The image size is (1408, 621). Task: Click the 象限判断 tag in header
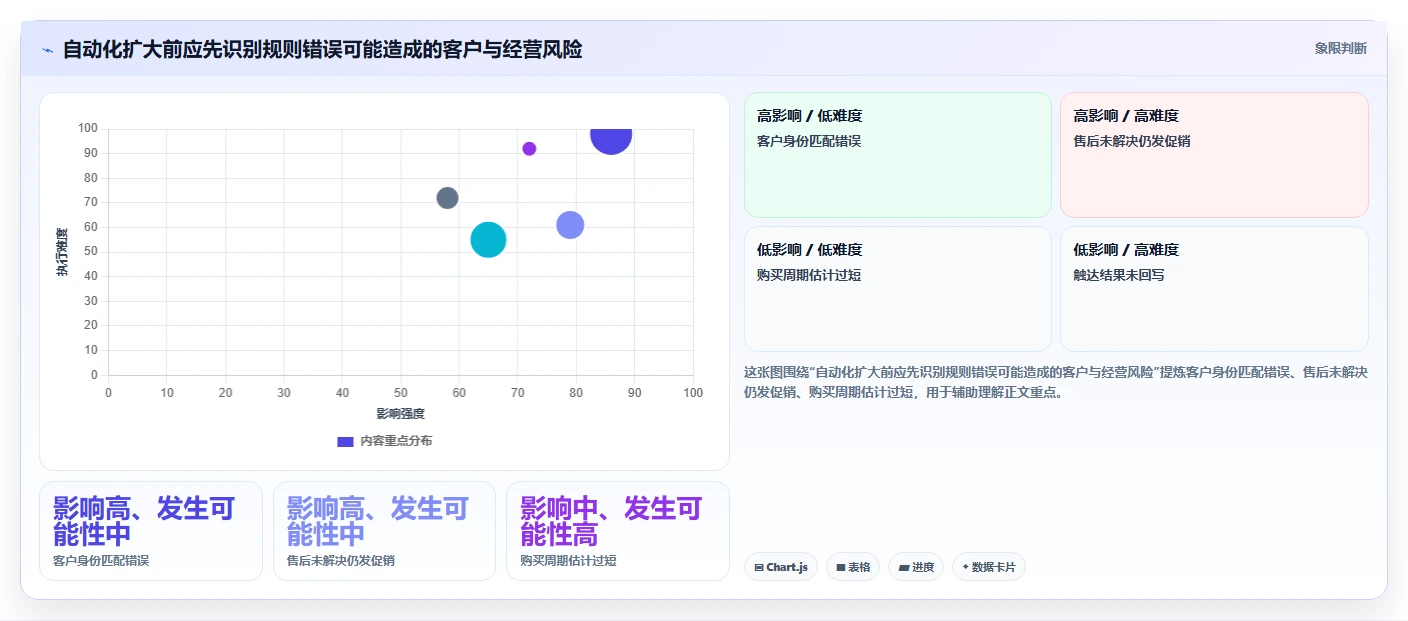click(1340, 48)
